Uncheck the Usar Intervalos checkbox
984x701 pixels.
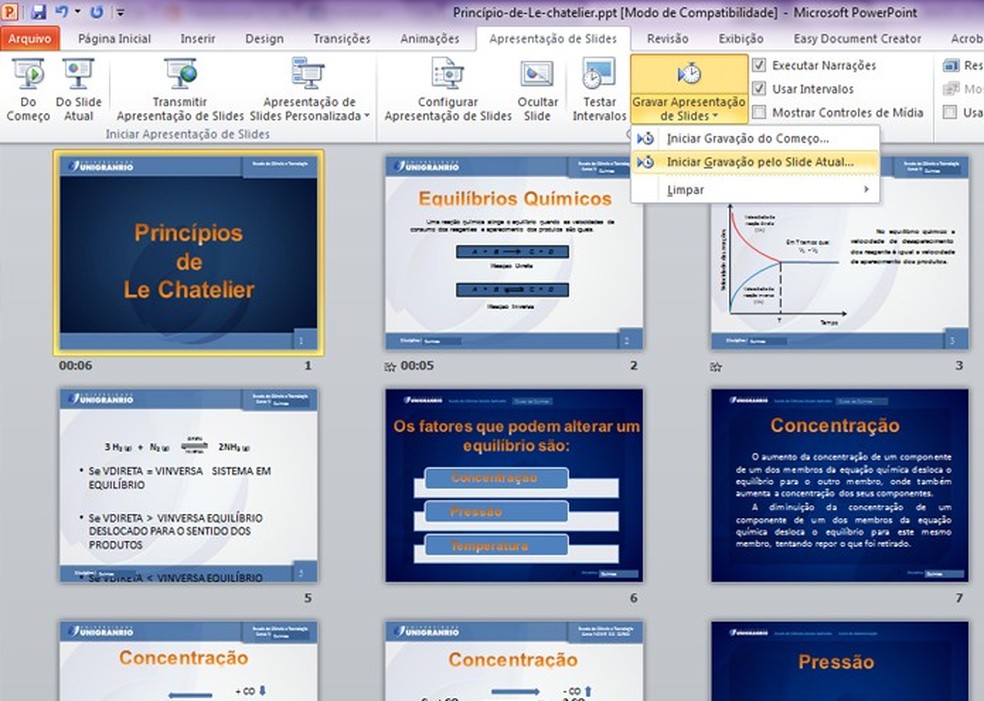[759, 89]
